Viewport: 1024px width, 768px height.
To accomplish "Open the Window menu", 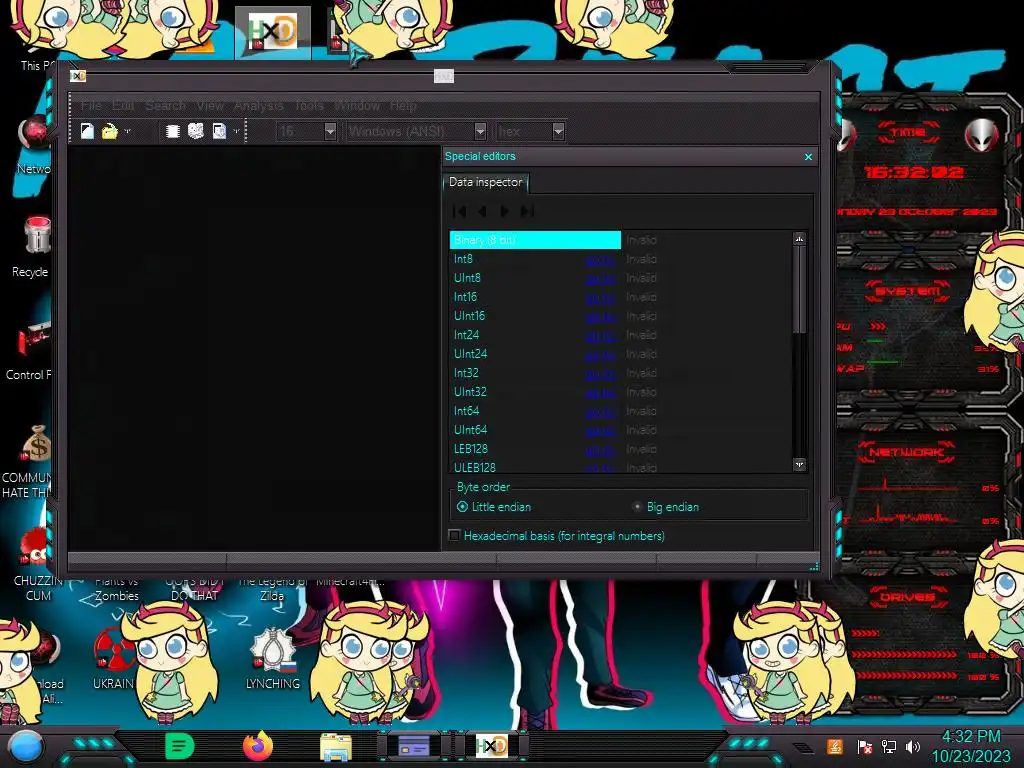I will tap(357, 105).
